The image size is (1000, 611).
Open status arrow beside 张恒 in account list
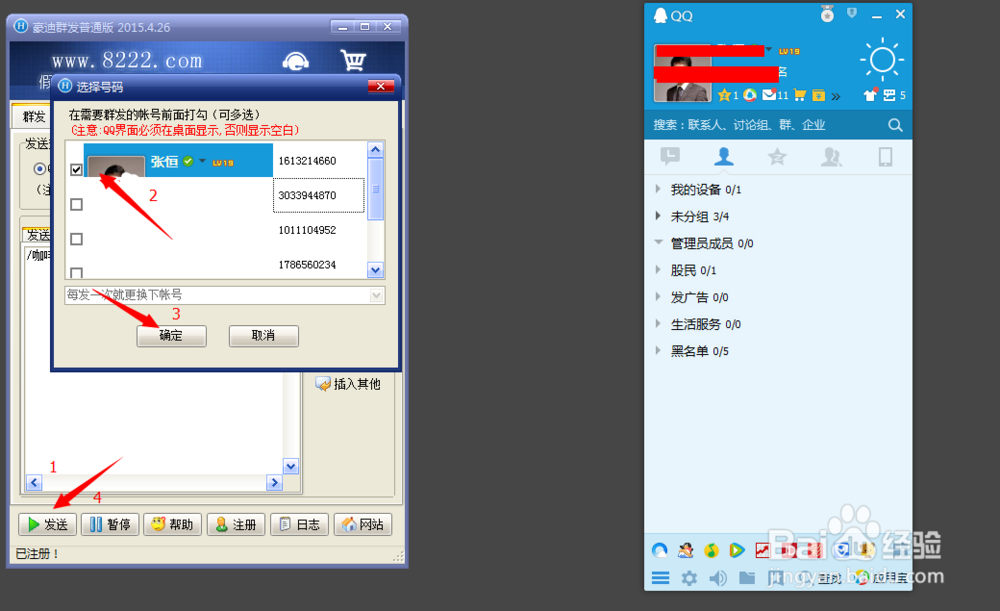coord(202,161)
